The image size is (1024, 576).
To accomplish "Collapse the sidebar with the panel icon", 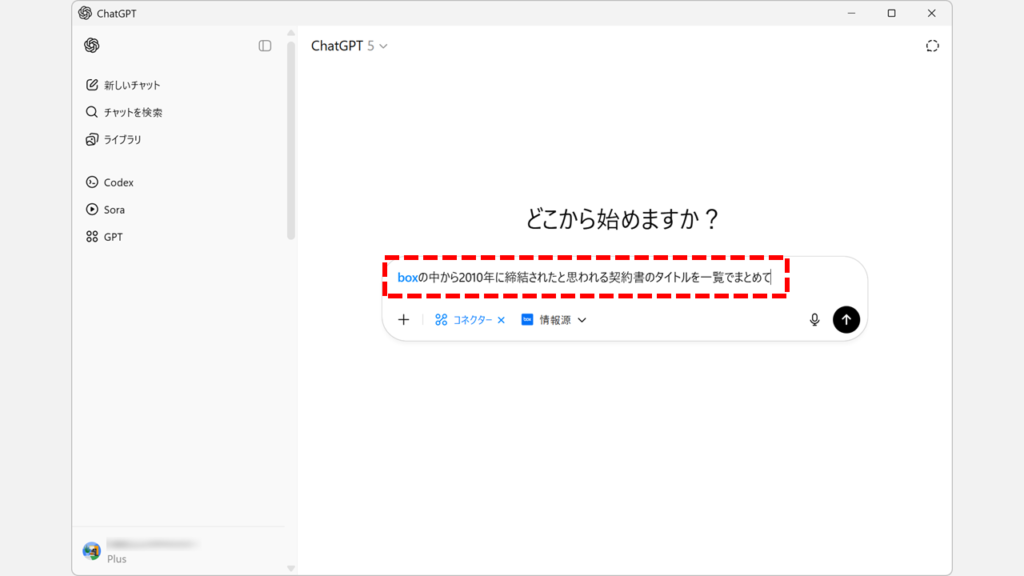I will pyautogui.click(x=264, y=46).
